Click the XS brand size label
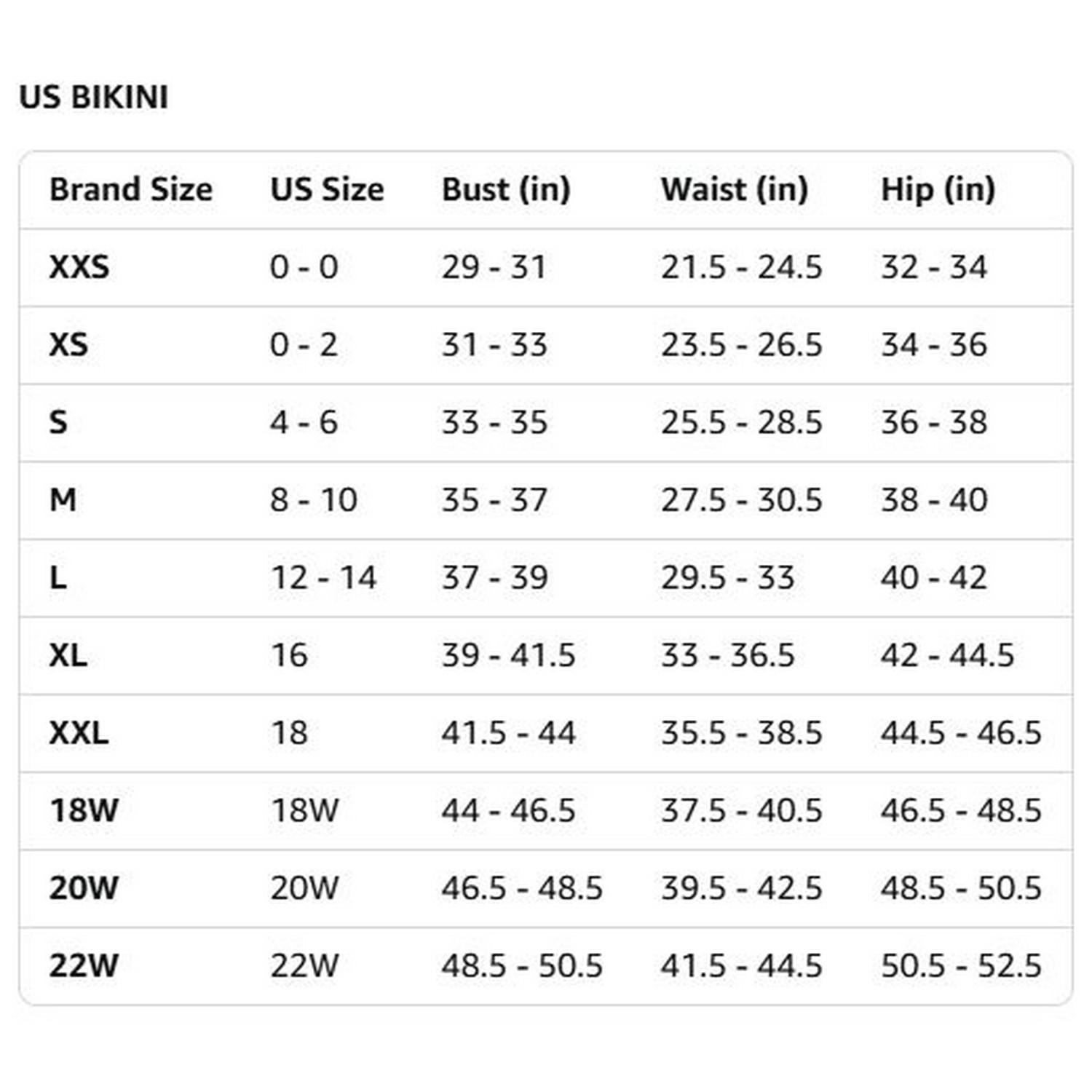The height and width of the screenshot is (1092, 1092). click(68, 344)
